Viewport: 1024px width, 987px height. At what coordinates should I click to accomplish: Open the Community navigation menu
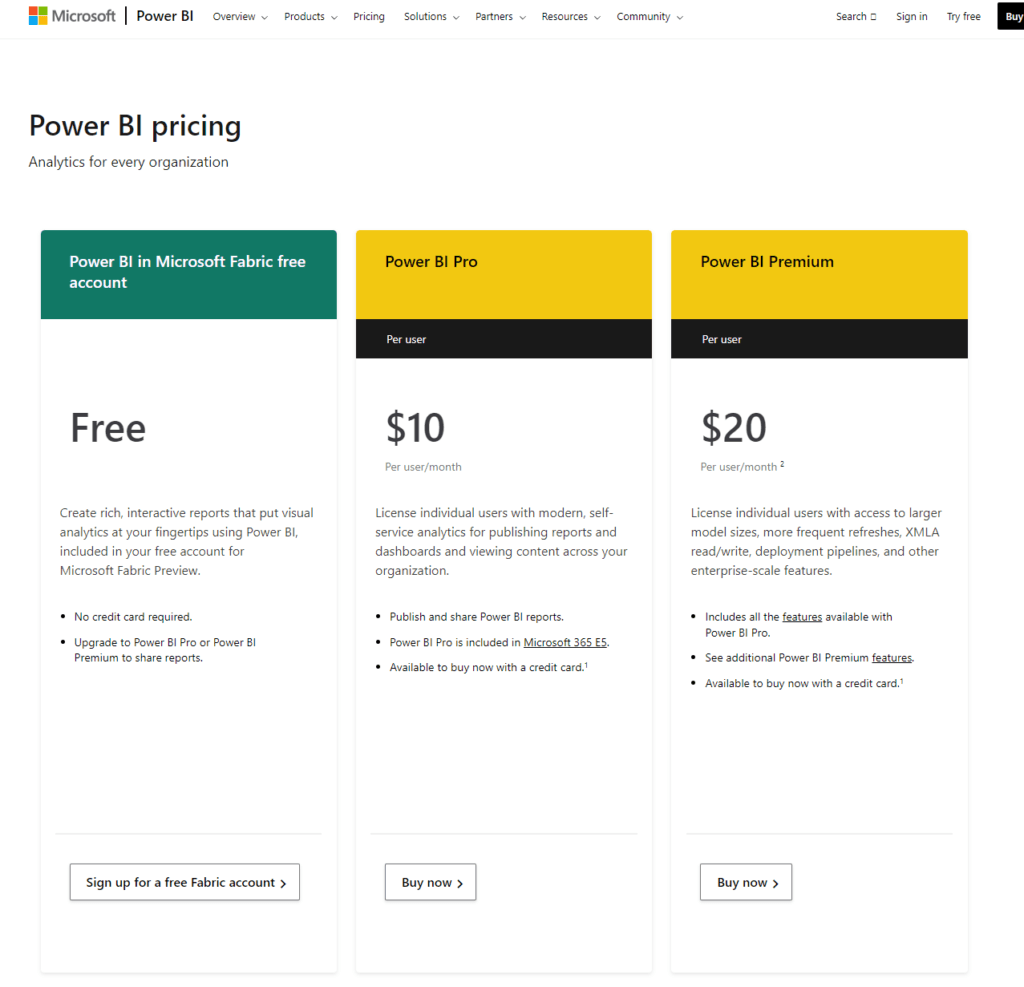[x=650, y=17]
